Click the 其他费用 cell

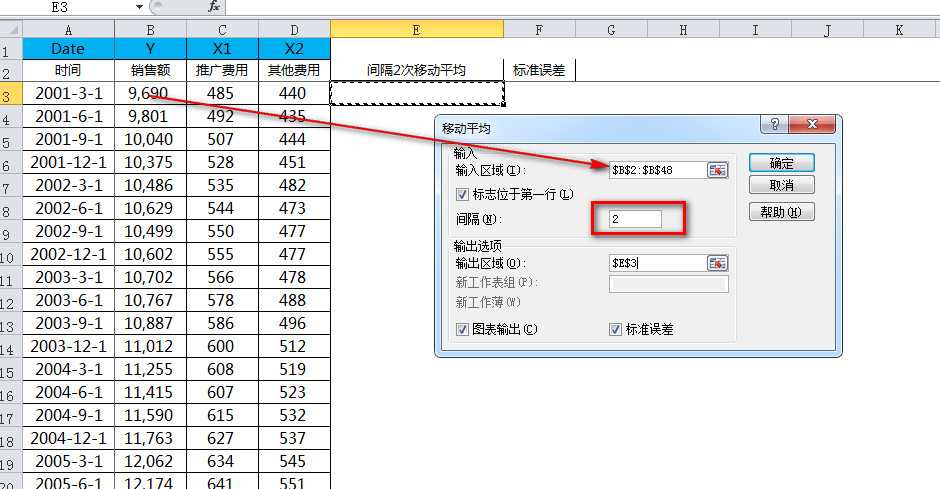coord(294,70)
